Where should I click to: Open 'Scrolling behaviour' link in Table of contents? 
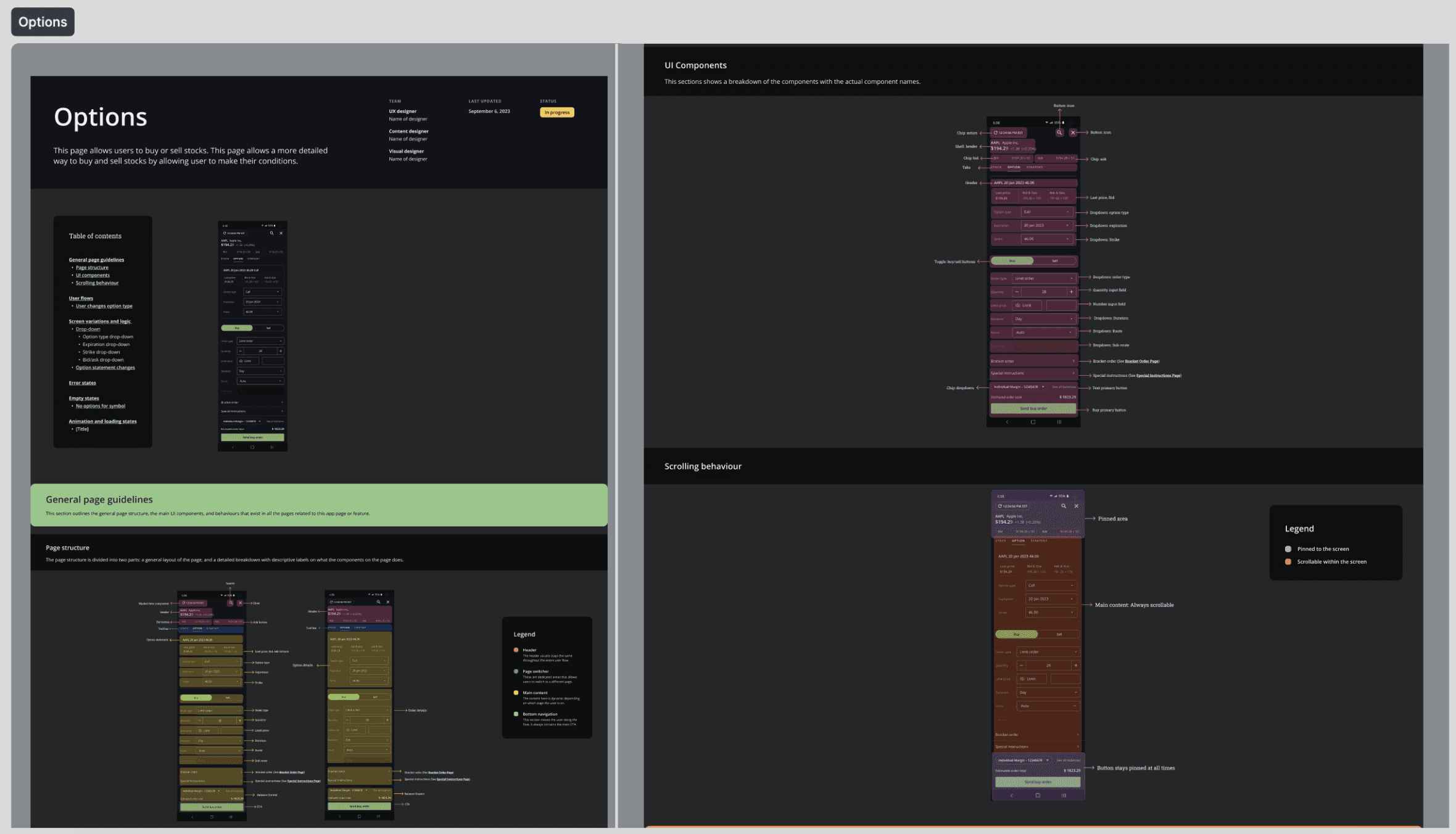point(97,283)
